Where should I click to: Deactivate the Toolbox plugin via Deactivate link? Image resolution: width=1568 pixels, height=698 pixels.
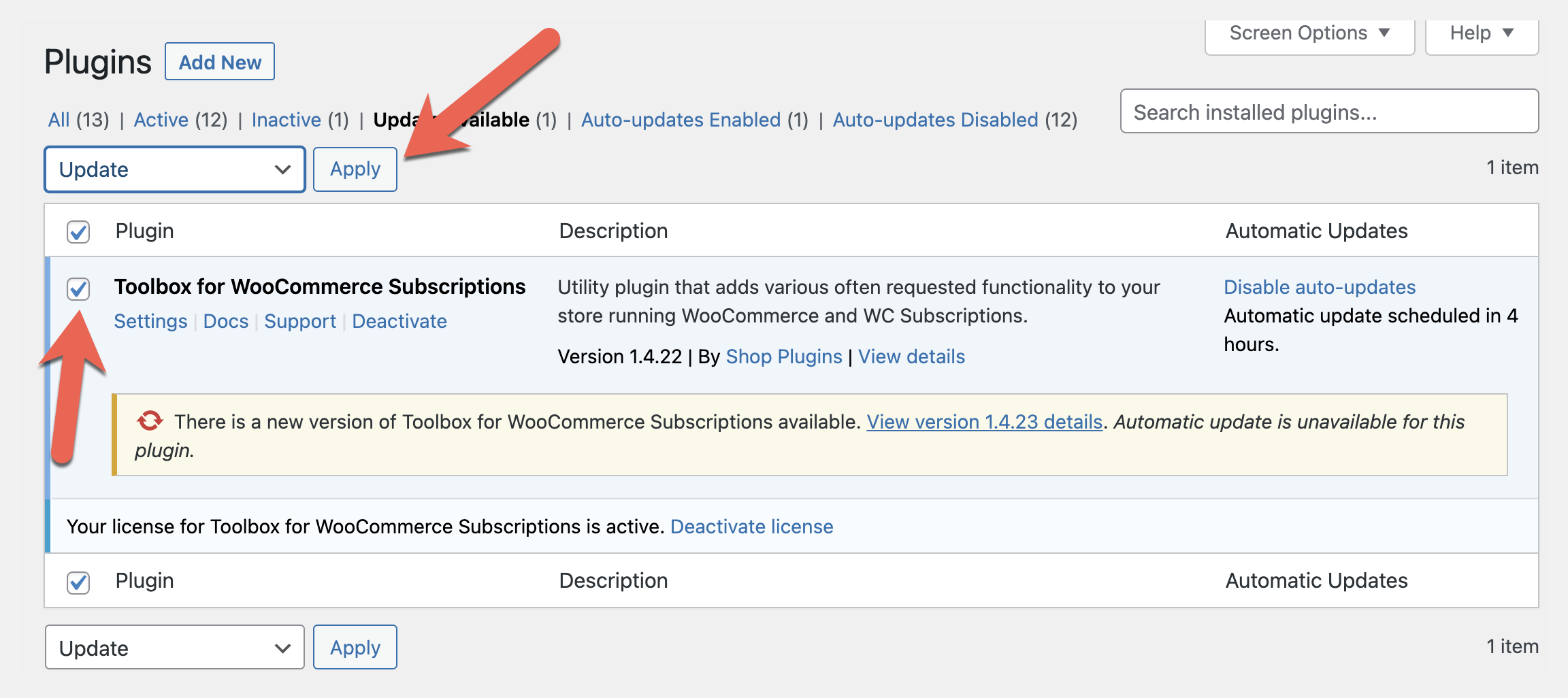(399, 321)
